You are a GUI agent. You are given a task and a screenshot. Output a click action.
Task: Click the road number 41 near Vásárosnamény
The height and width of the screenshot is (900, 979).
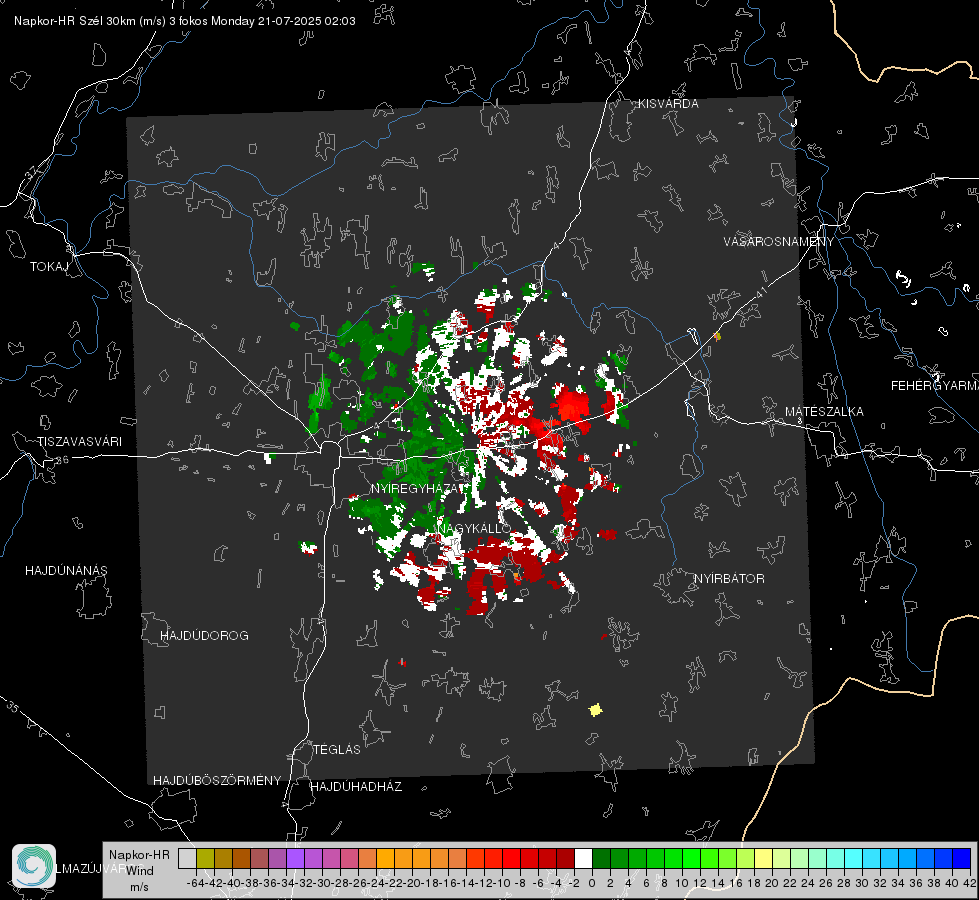tap(760, 292)
